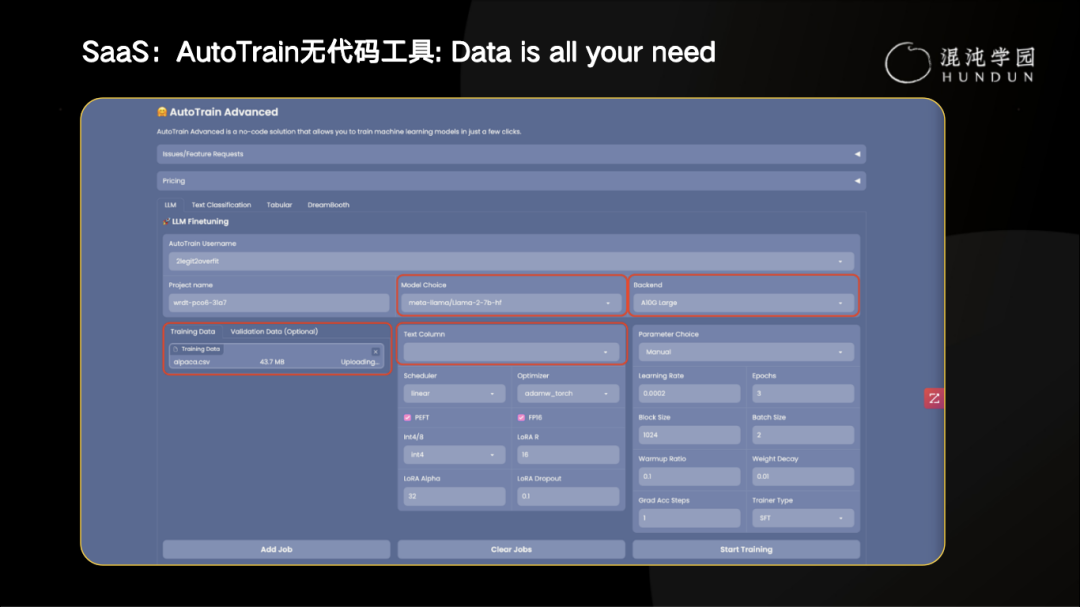Click the Batch Size input field
This screenshot has width=1080, height=607.
point(802,435)
